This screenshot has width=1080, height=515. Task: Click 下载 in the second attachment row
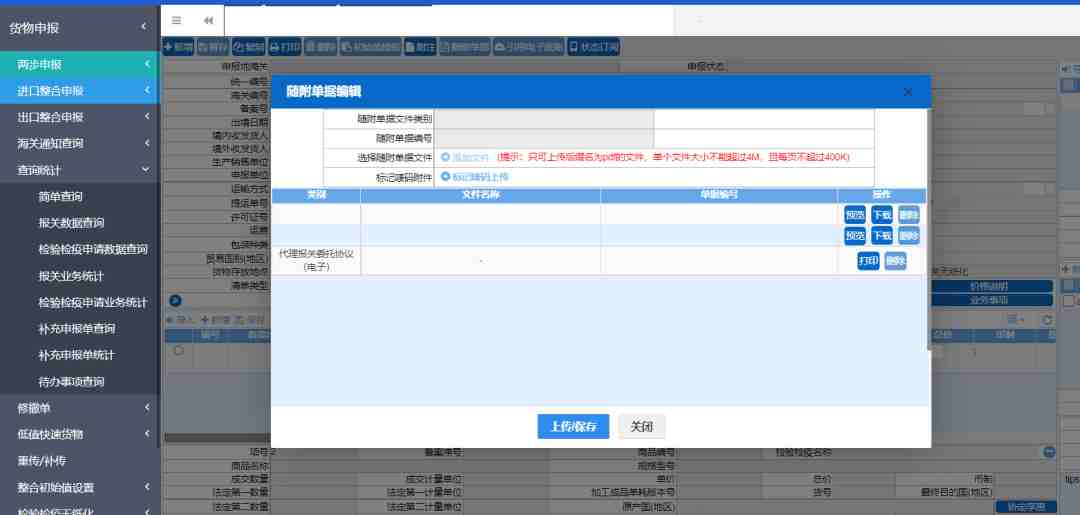pos(882,236)
